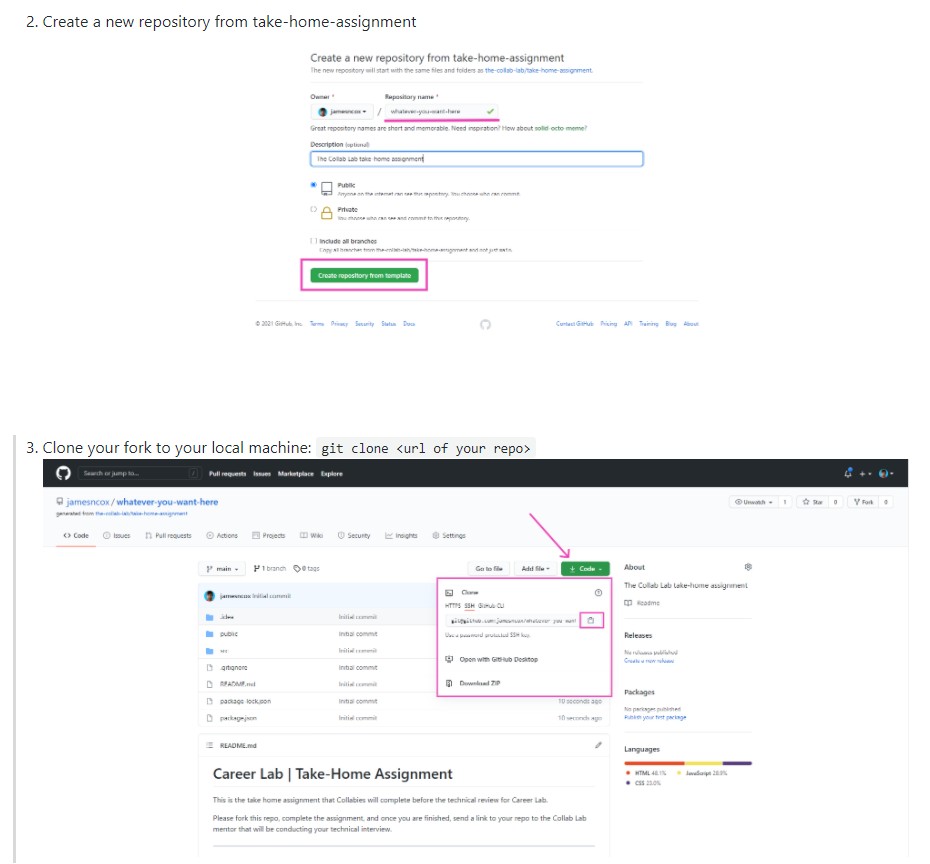The width and height of the screenshot is (930, 864).
Task: Click the .gitignore file icon
Action: pos(209,668)
